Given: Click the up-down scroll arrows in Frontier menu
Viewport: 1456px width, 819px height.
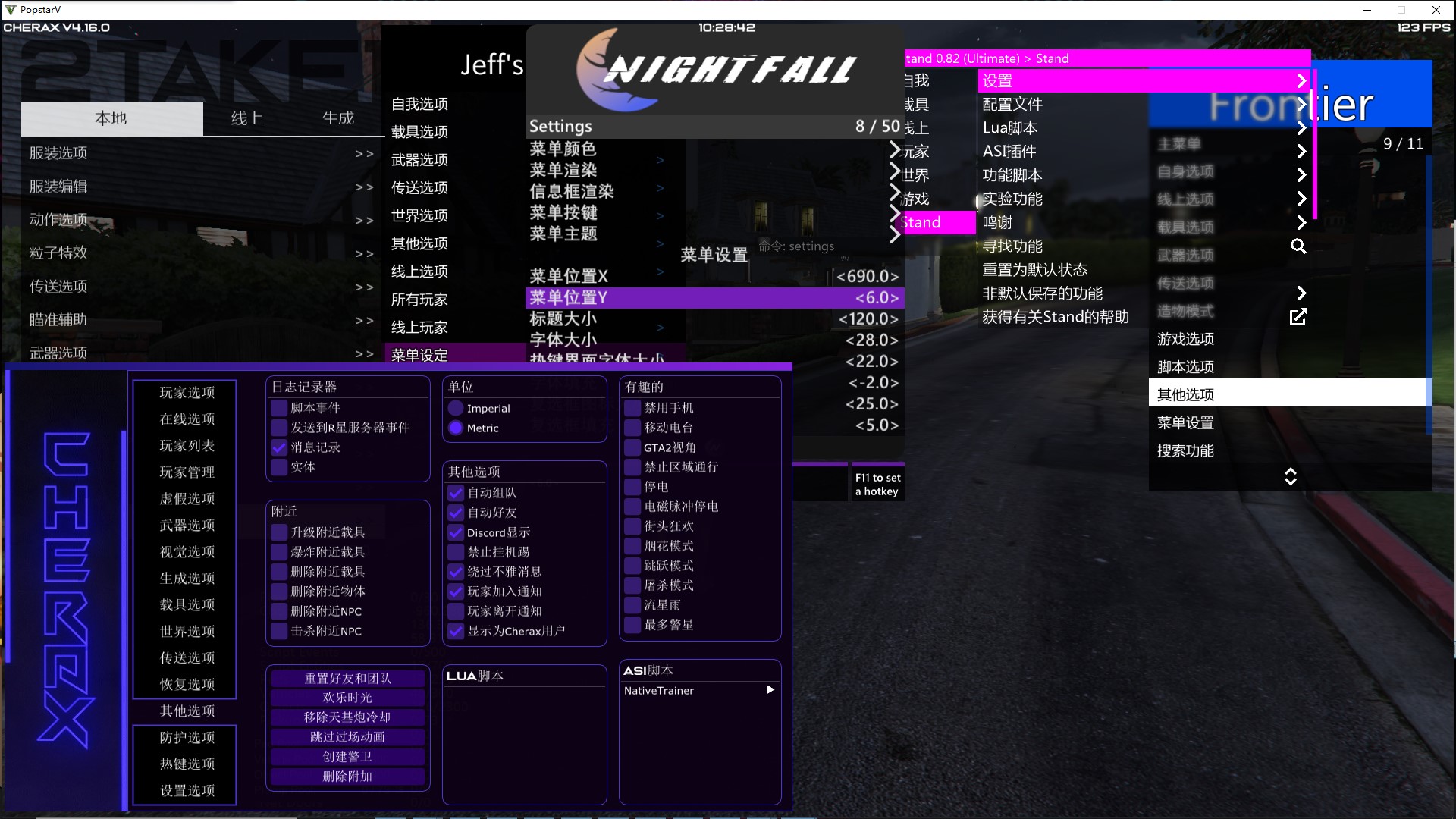Looking at the screenshot, I should pyautogui.click(x=1290, y=476).
